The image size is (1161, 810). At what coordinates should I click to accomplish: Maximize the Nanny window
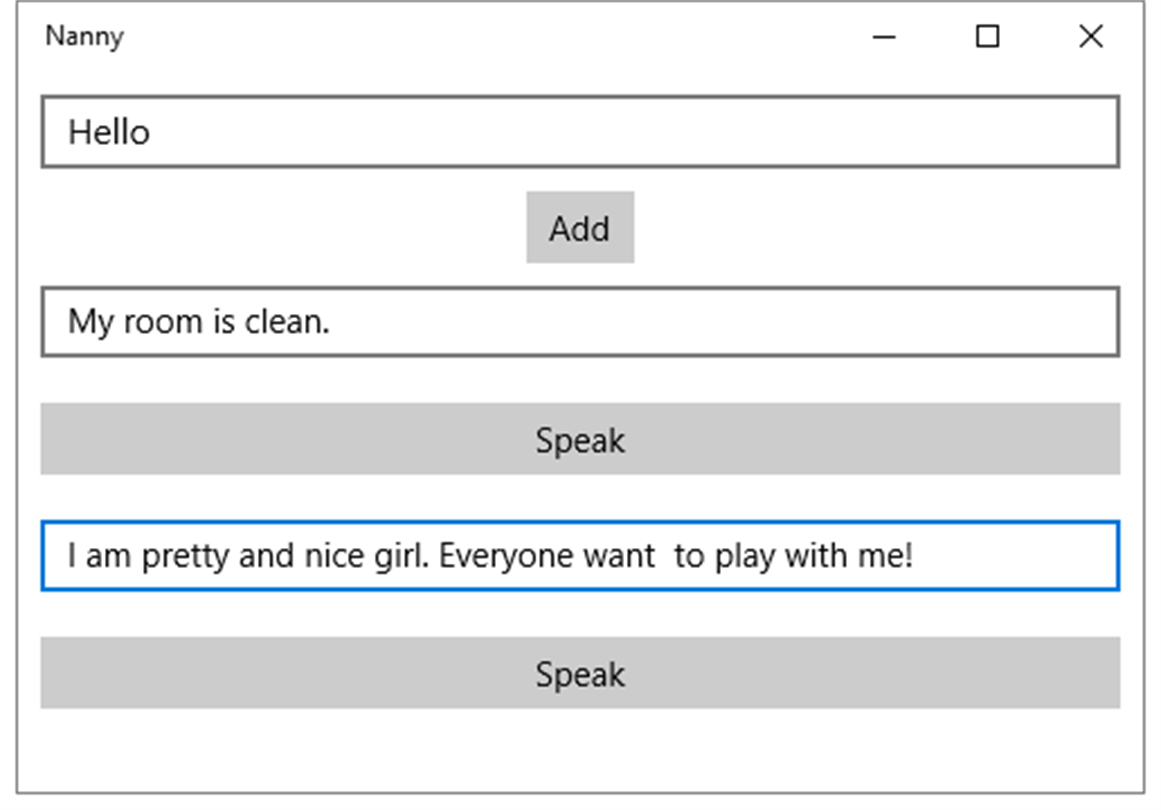point(987,37)
